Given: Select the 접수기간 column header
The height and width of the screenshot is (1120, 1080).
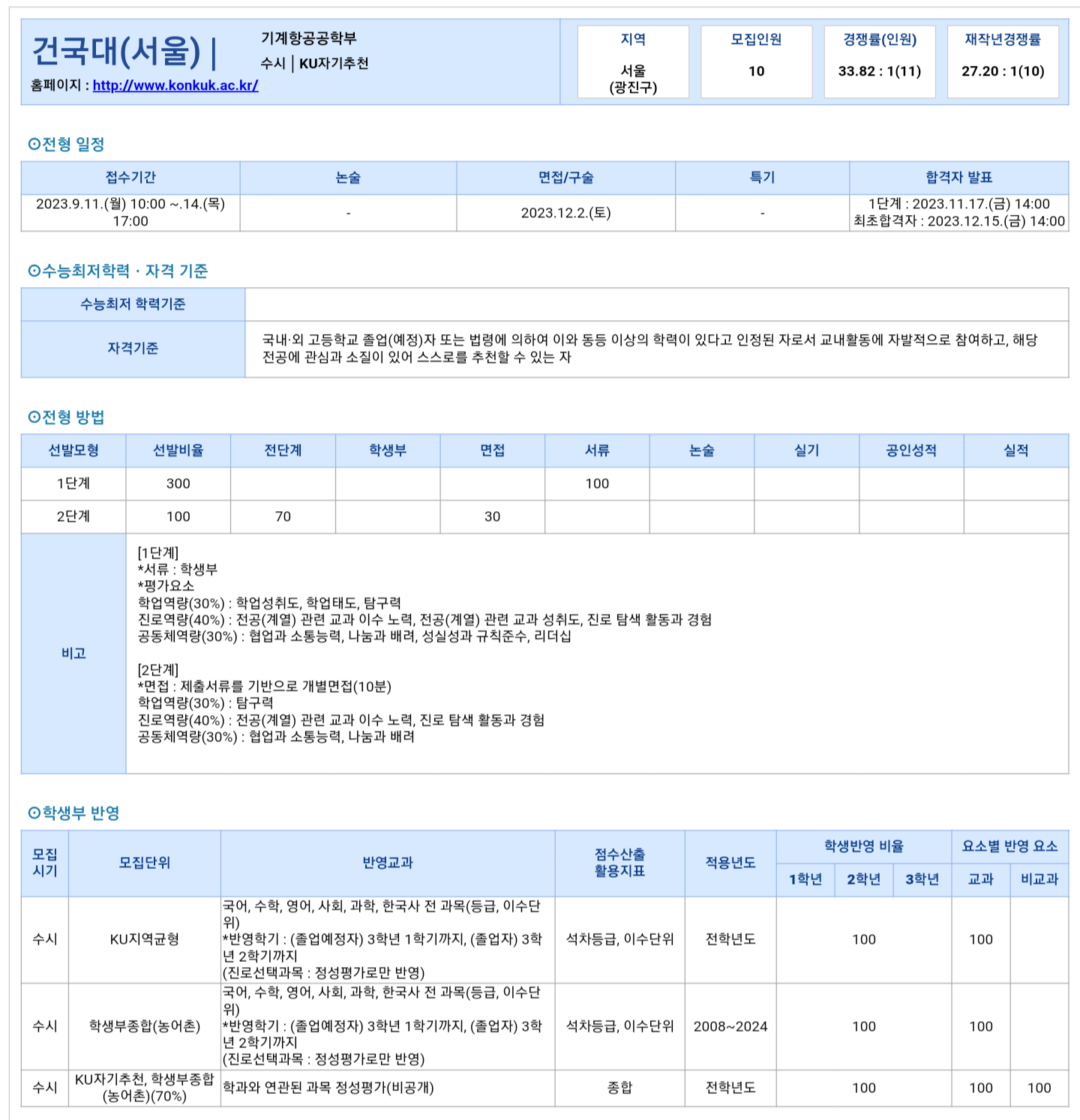Looking at the screenshot, I should pyautogui.click(x=130, y=178).
